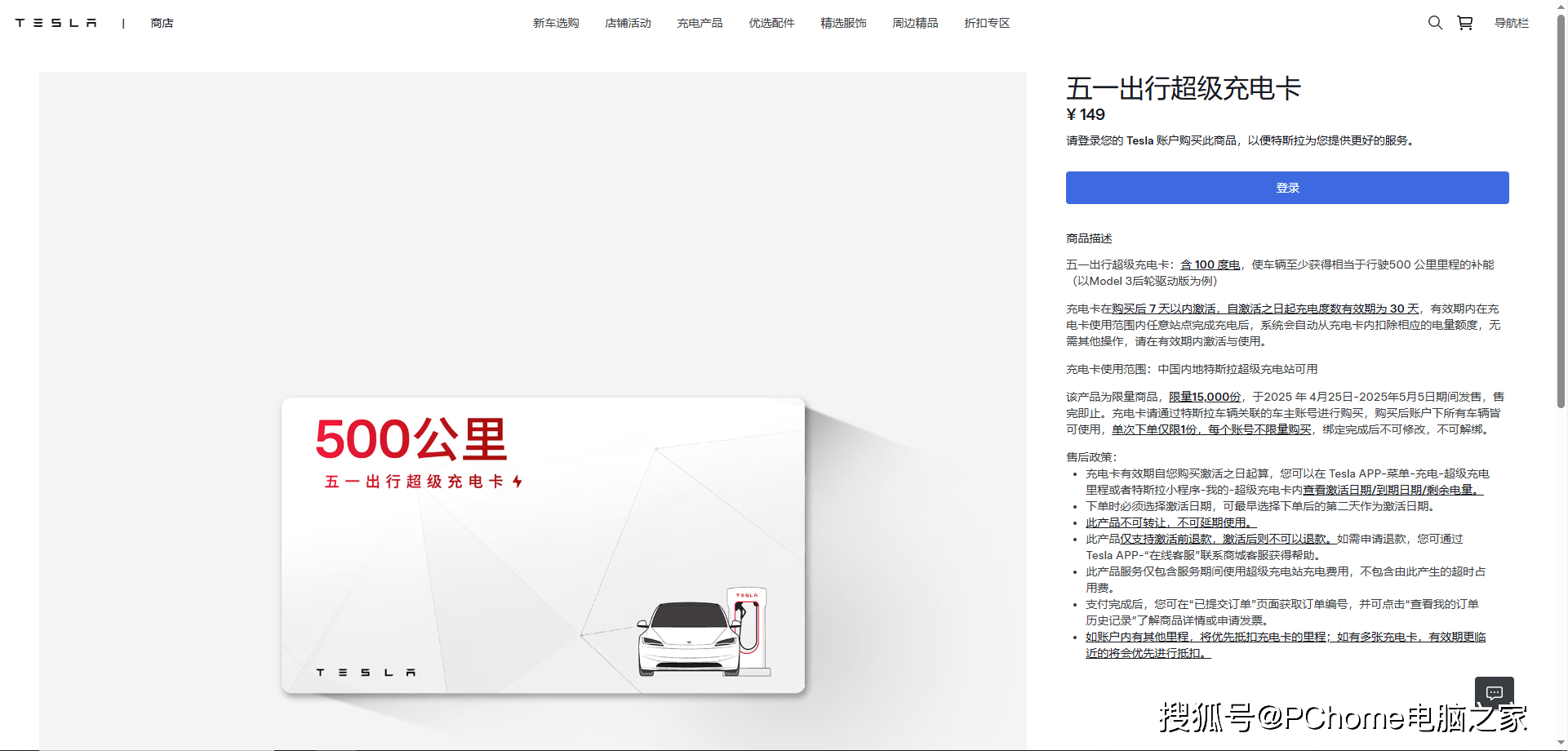Open the 充电产品 menu item
This screenshot has width=1568, height=751.
click(x=700, y=23)
